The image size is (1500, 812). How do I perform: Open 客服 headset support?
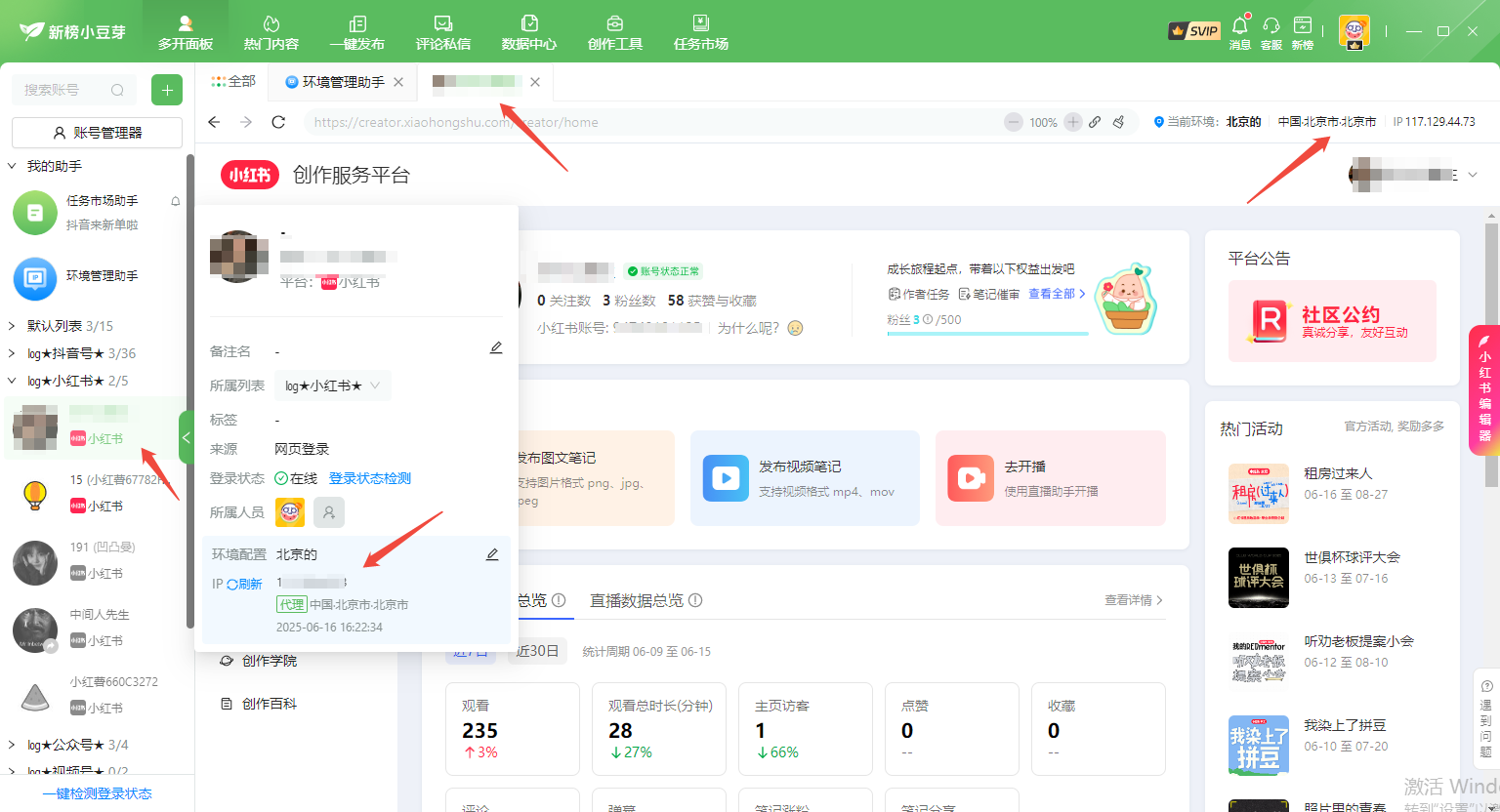pos(1271,32)
